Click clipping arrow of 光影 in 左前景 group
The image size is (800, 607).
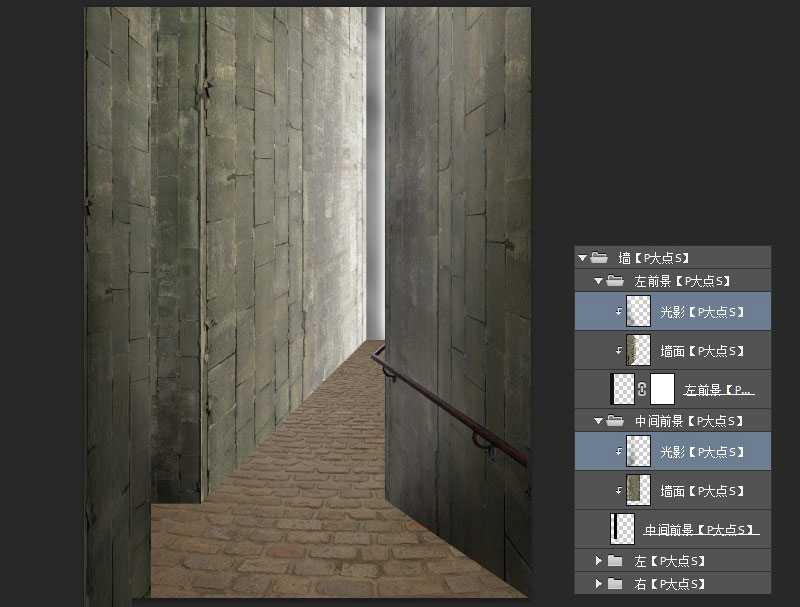pos(618,311)
